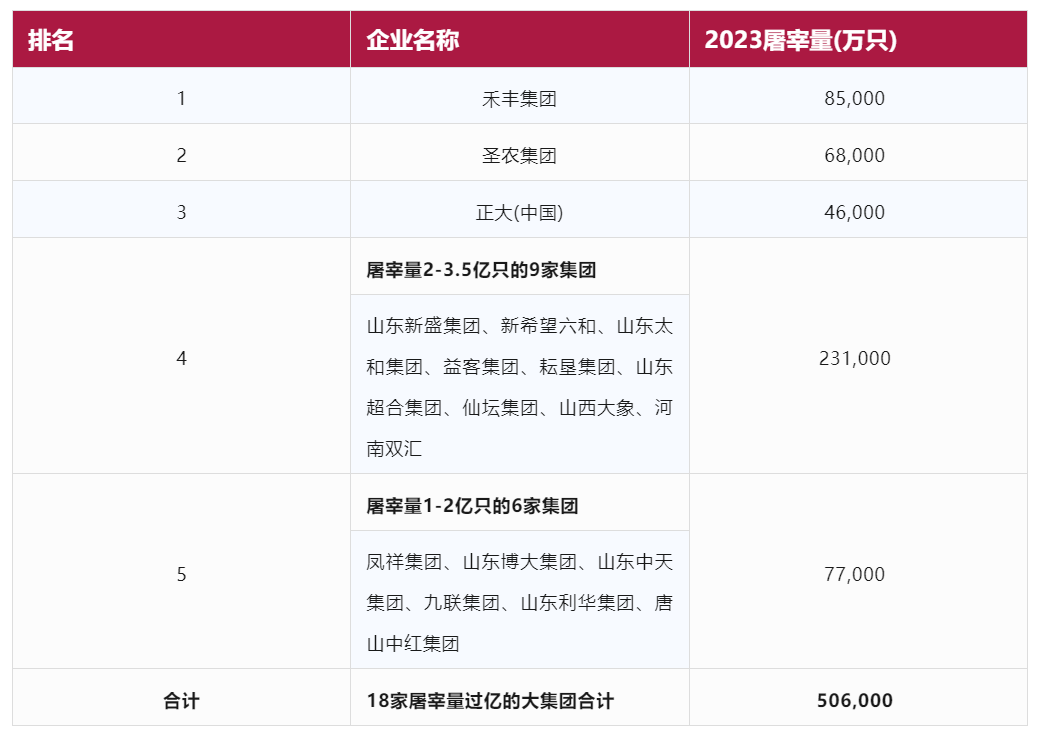Select rank cell 1
The image size is (1041, 739).
[x=181, y=96]
